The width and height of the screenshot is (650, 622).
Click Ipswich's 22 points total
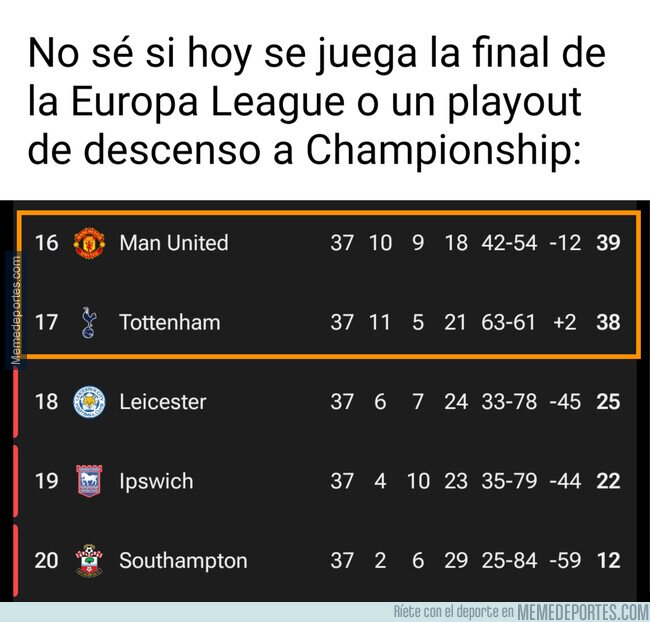[608, 481]
